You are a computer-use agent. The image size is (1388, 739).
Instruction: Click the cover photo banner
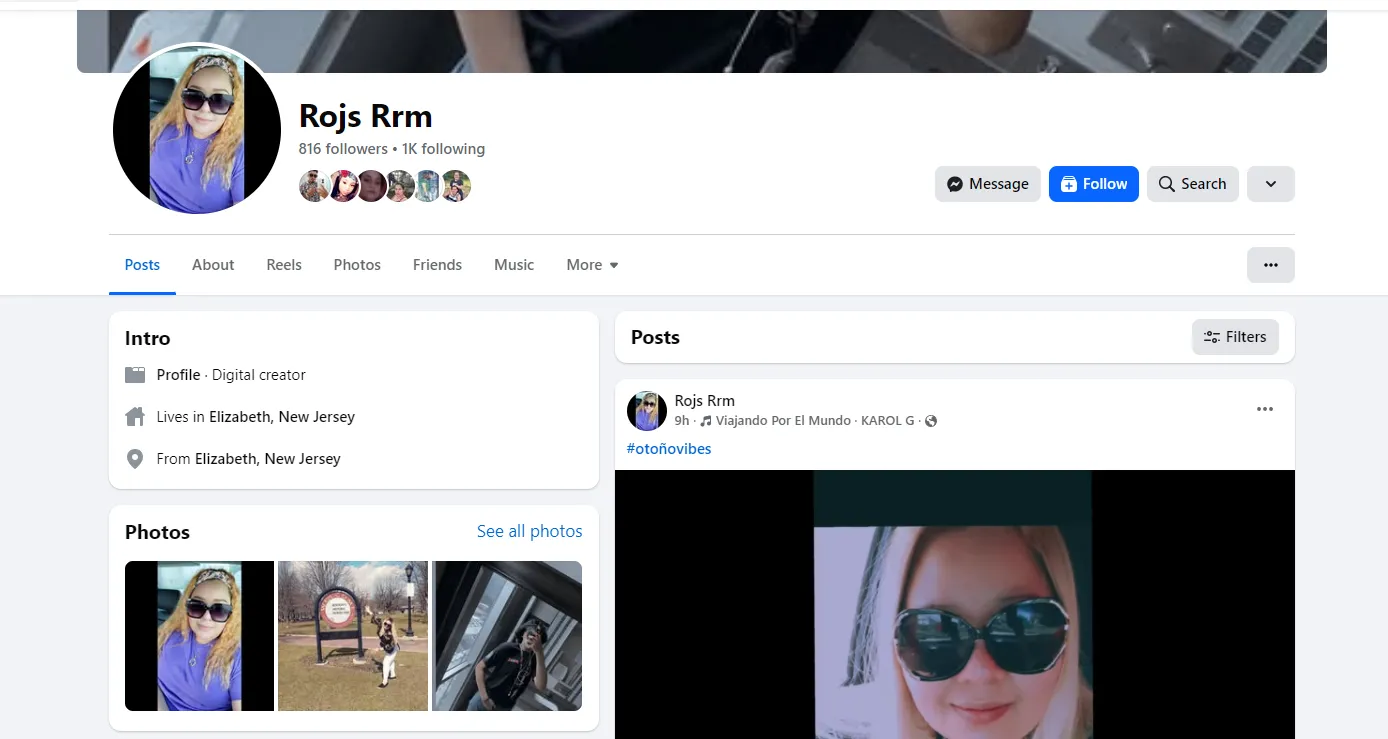pos(702,41)
